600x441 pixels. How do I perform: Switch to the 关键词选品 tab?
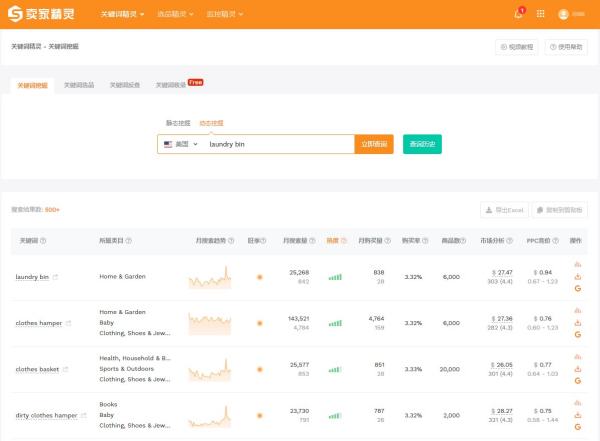79,86
